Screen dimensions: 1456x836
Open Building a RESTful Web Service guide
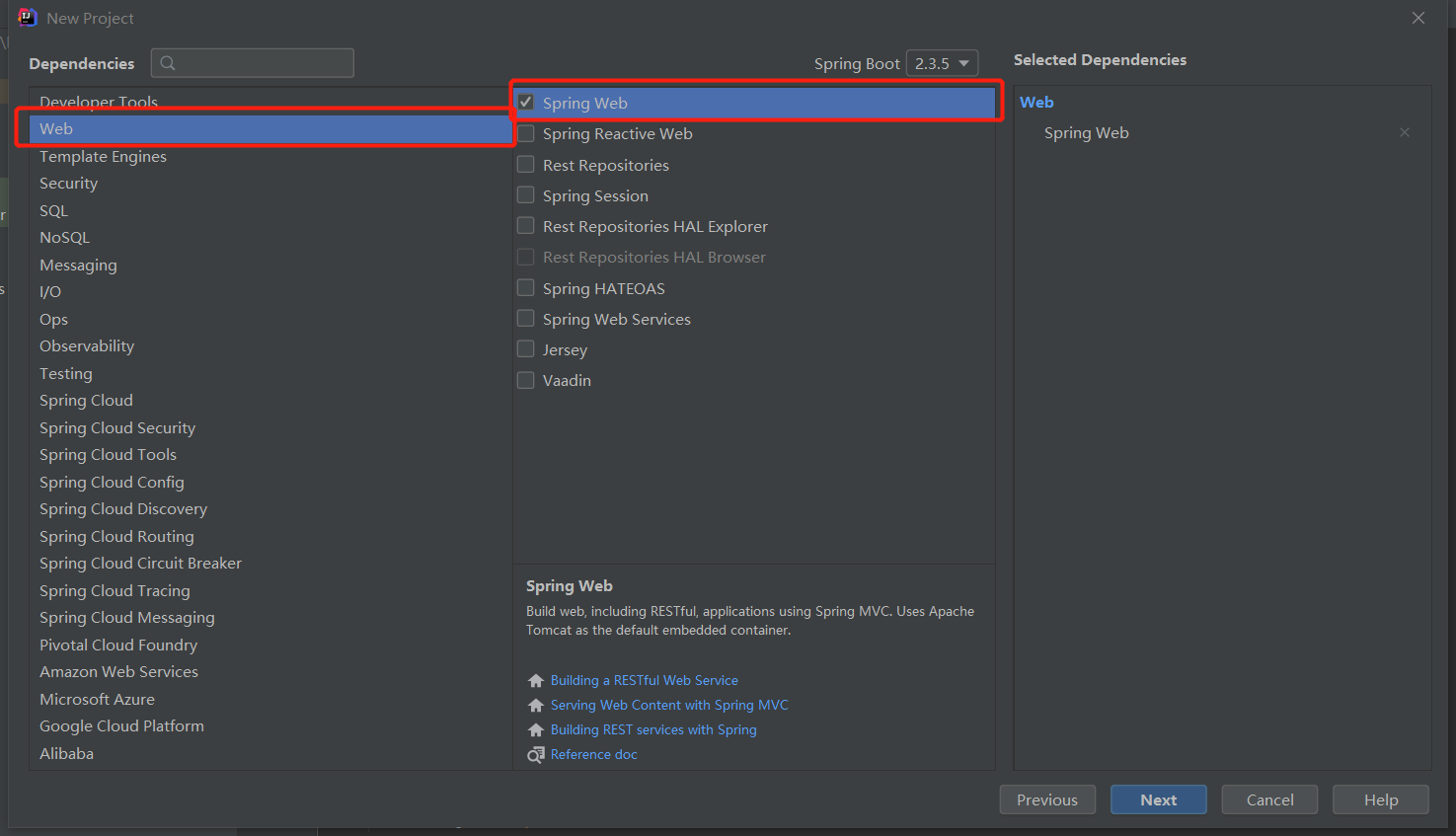pos(645,680)
